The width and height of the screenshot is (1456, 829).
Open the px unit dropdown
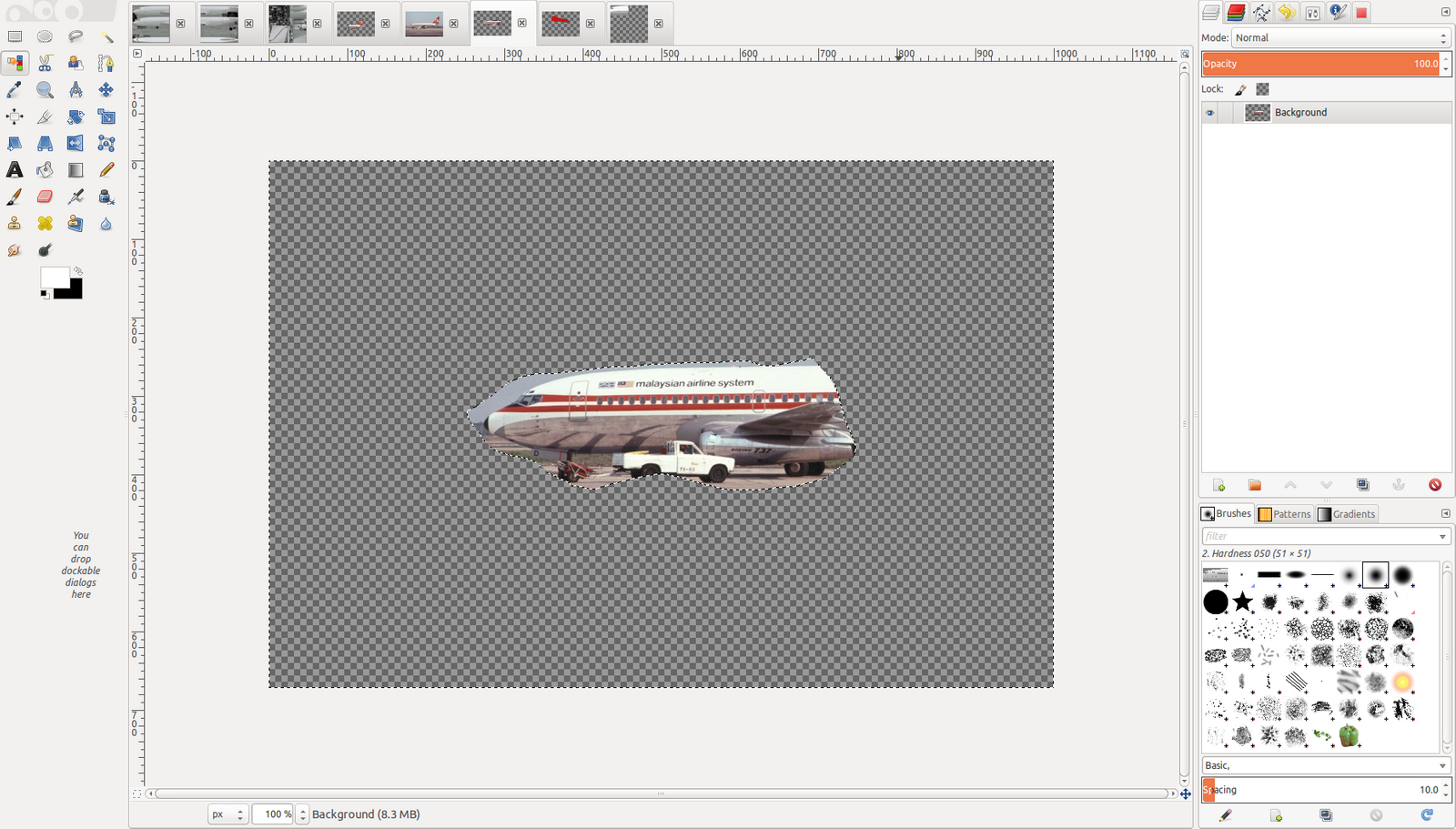point(227,814)
